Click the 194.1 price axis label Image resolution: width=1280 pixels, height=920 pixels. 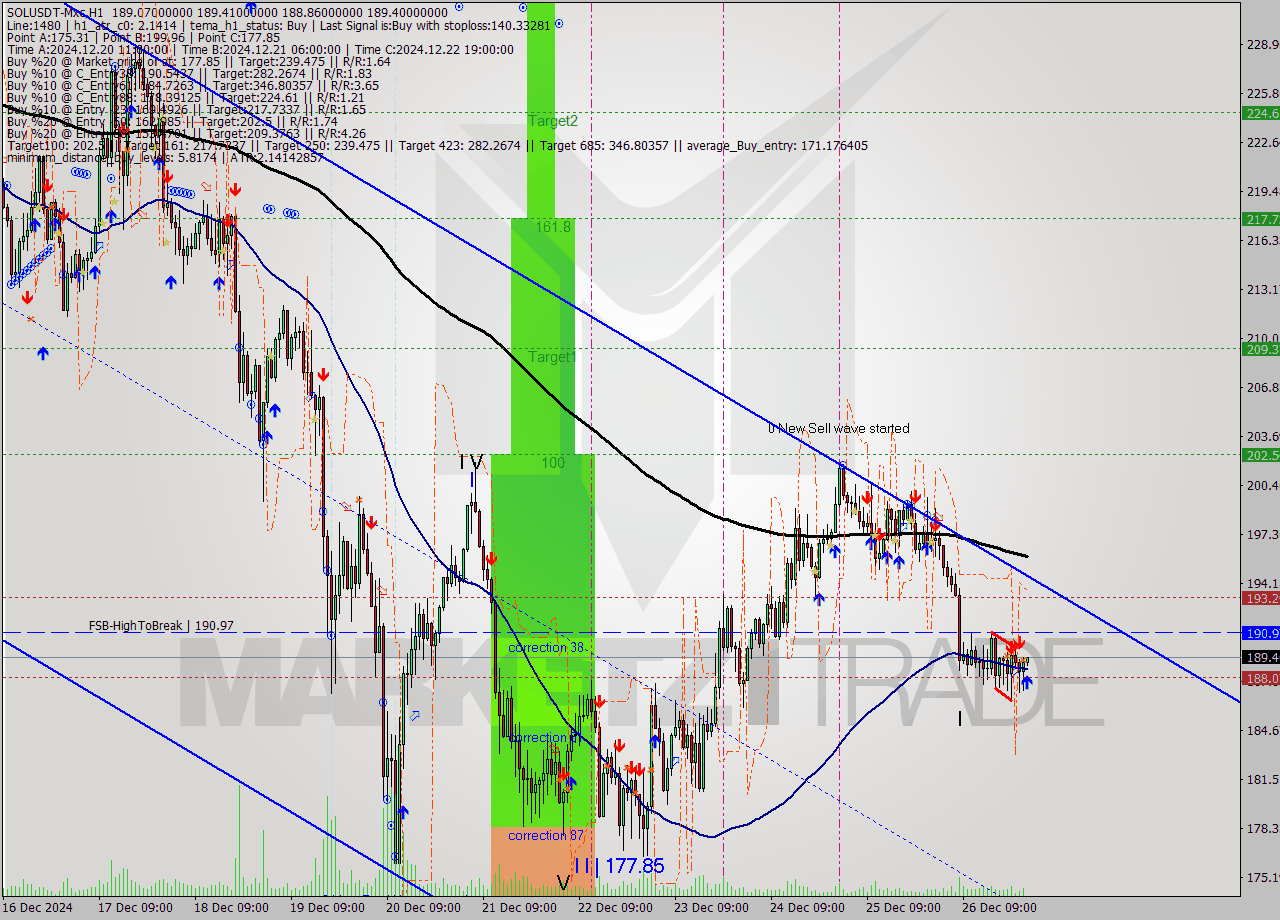pos(1262,583)
